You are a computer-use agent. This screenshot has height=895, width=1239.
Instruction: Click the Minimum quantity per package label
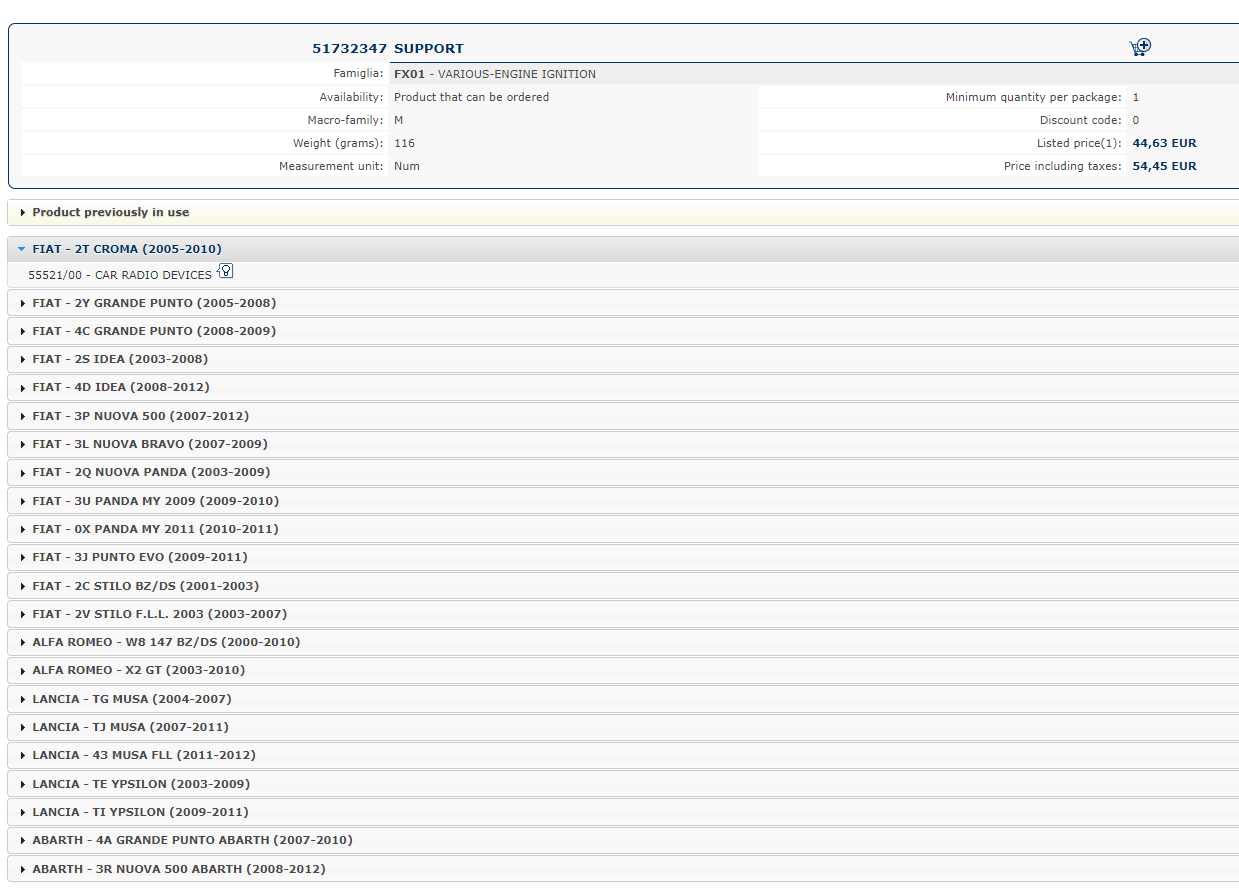(1034, 97)
